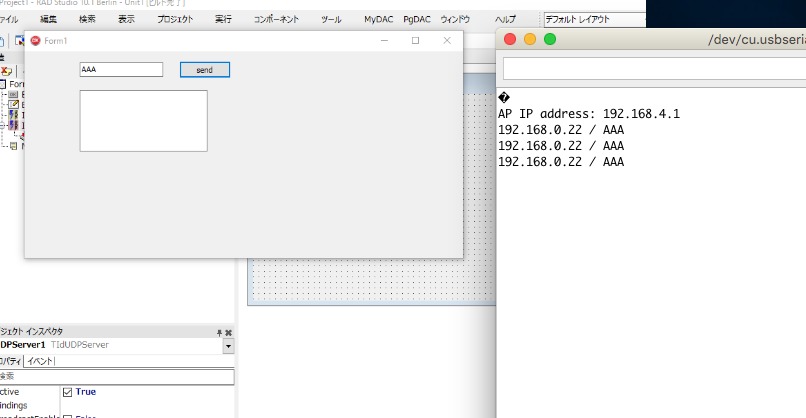Click the green zoom button on serial monitor

tap(549, 40)
